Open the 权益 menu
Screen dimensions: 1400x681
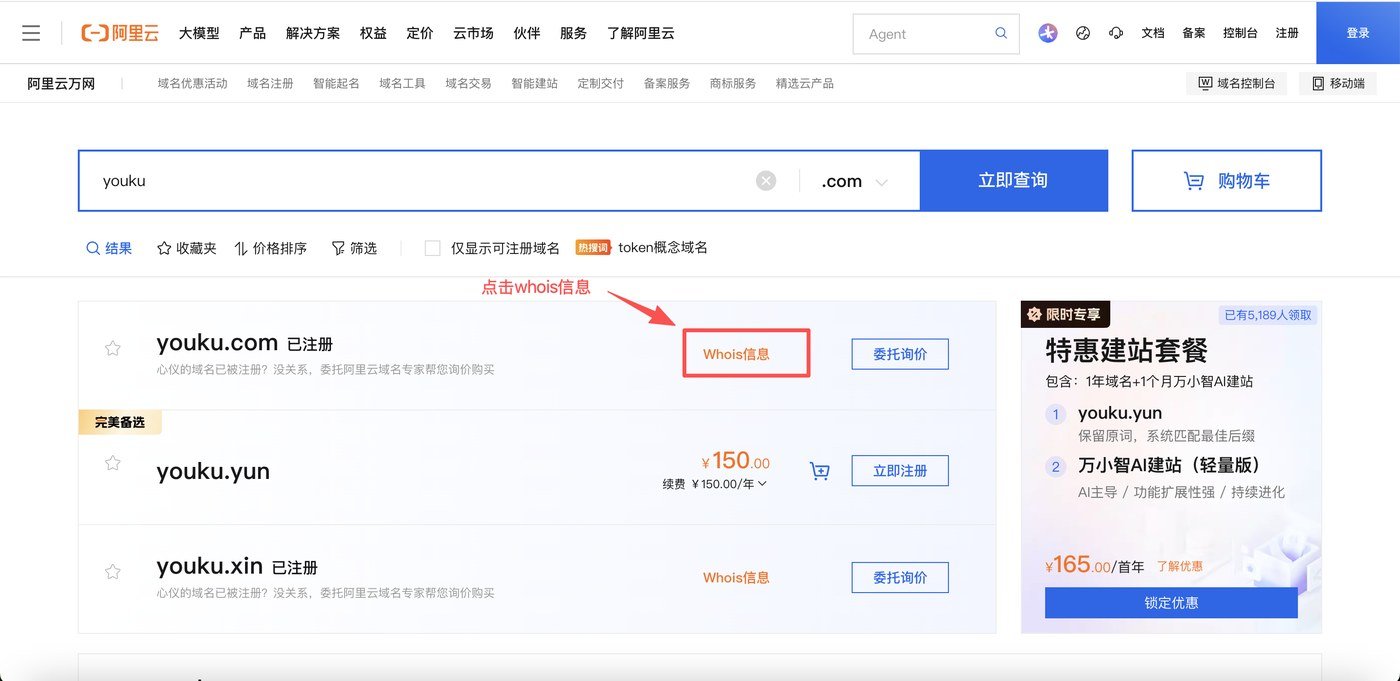tap(373, 33)
